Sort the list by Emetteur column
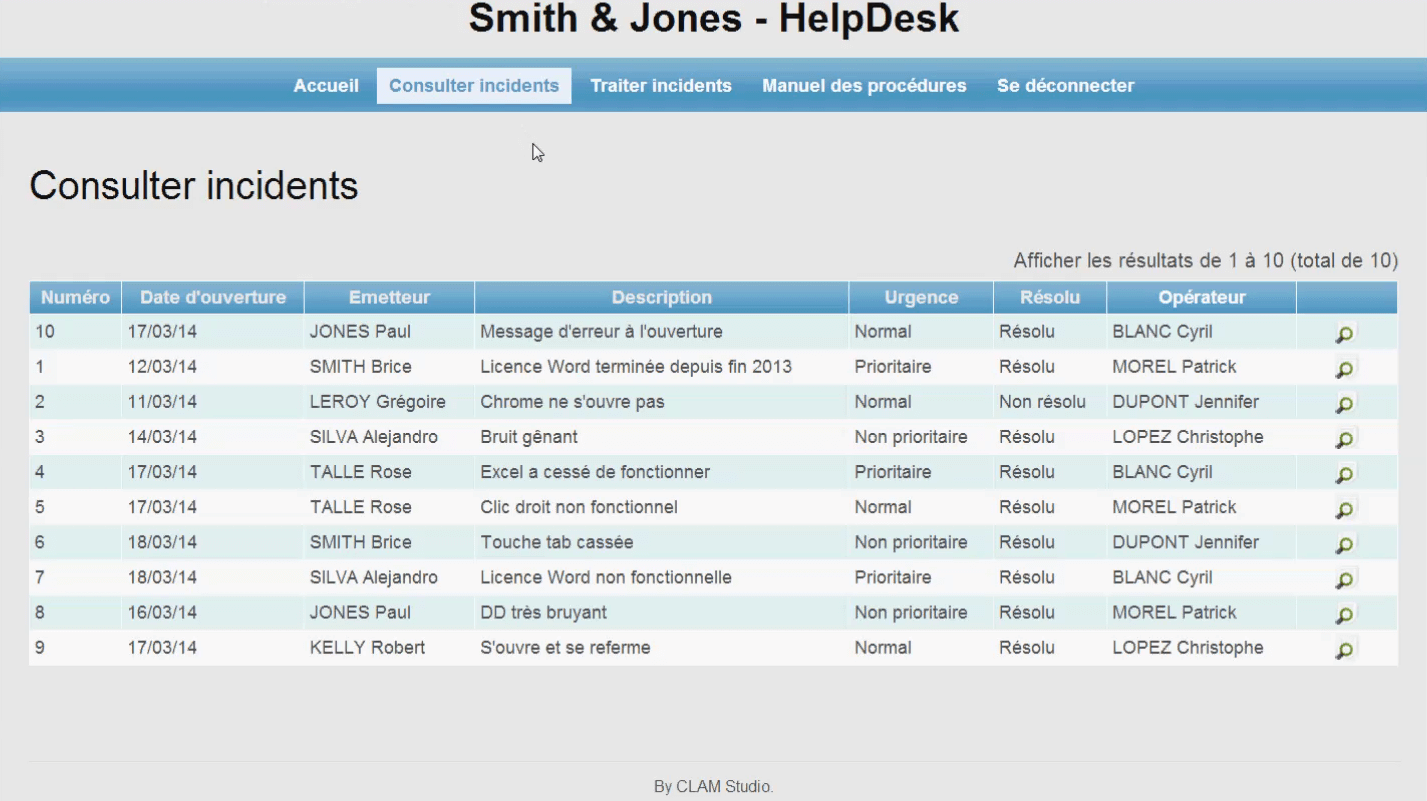 click(x=388, y=297)
